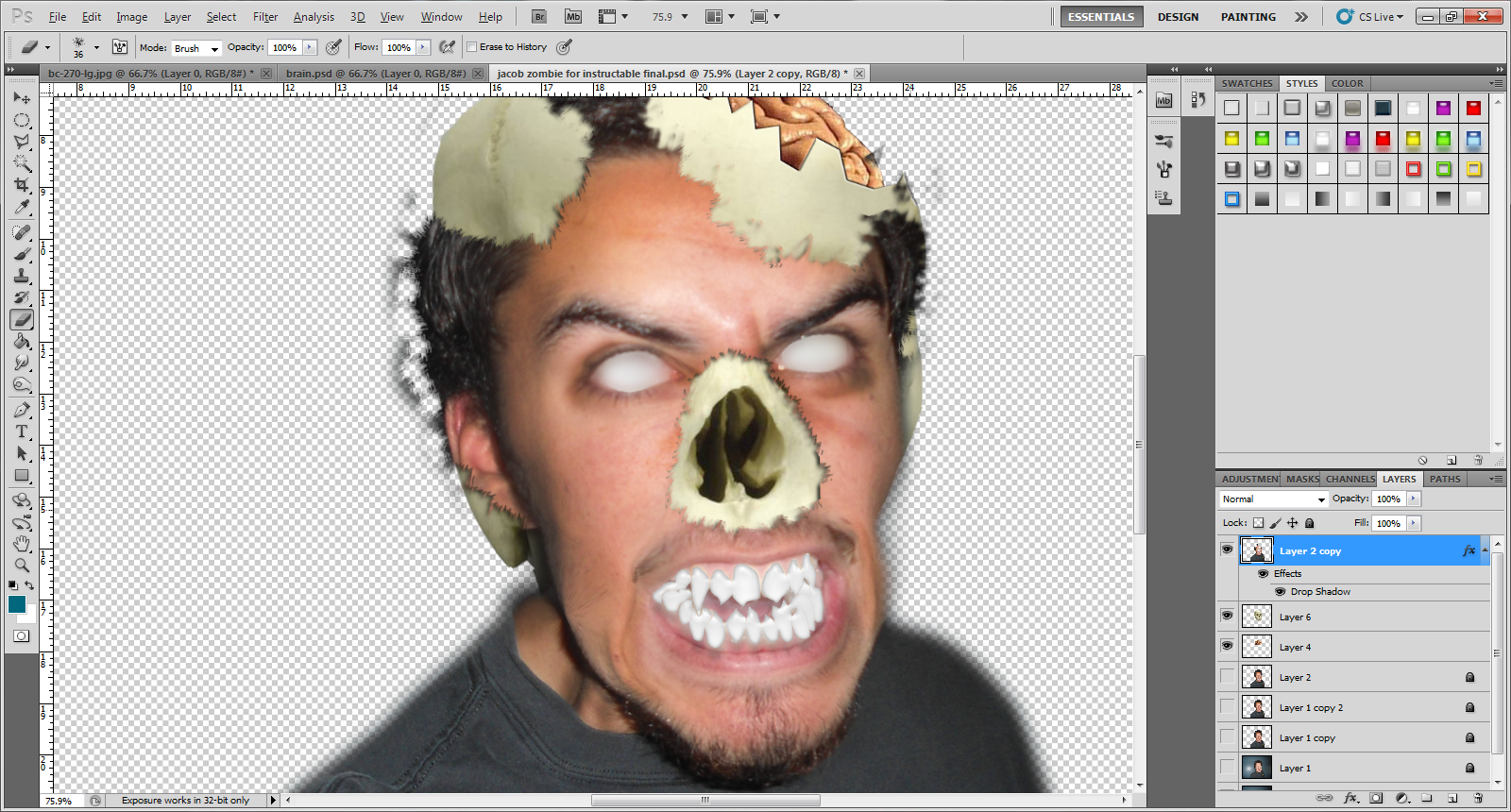1511x812 pixels.
Task: Select the Eraser tool in toolbox
Action: [22, 319]
